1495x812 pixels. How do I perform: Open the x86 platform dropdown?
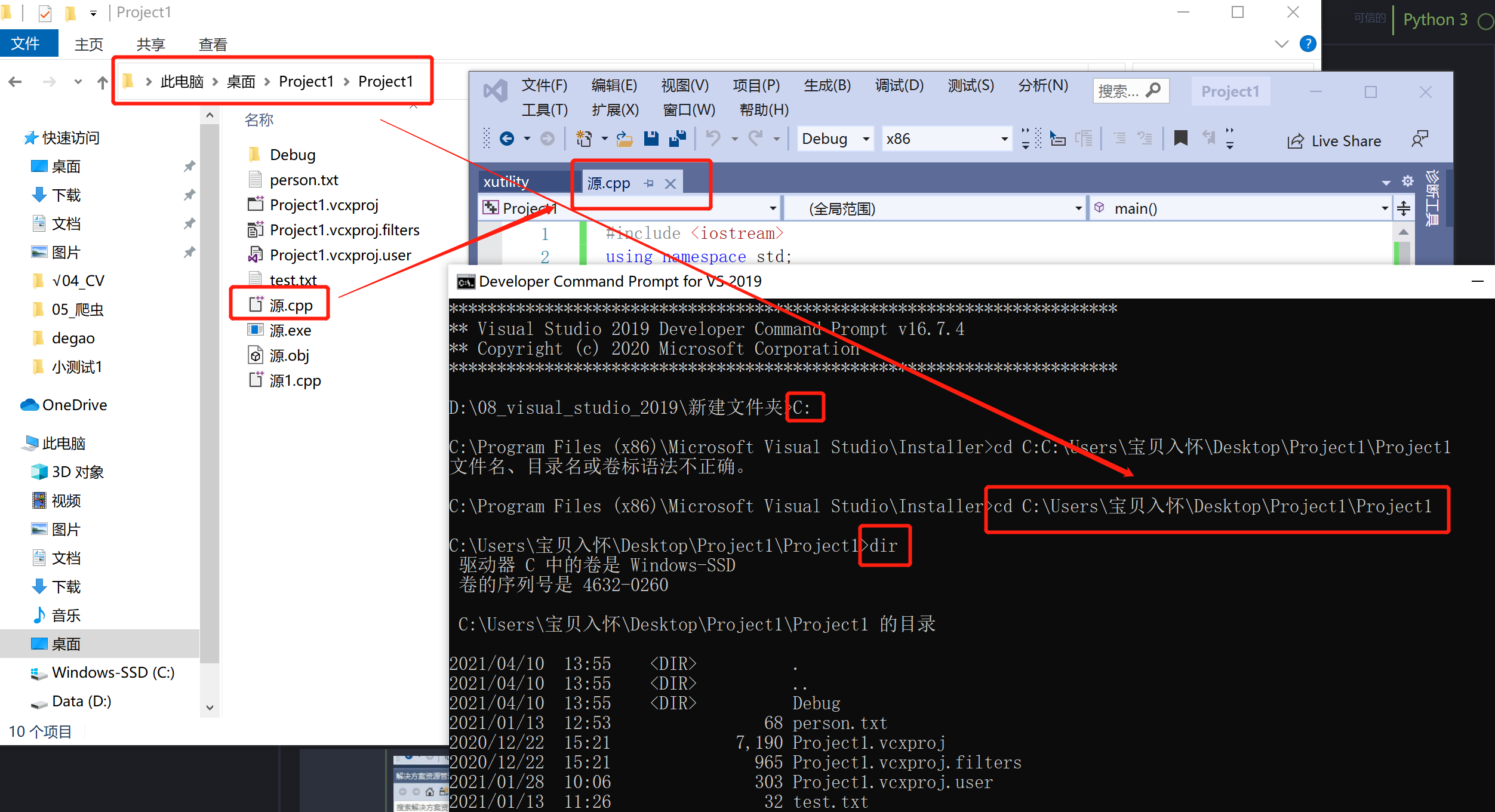click(947, 139)
